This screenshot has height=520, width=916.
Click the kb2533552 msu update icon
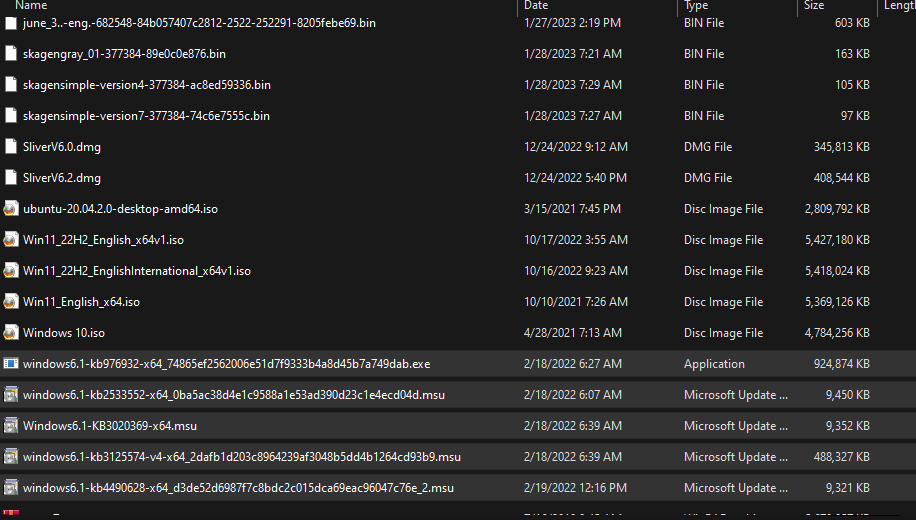(11, 394)
